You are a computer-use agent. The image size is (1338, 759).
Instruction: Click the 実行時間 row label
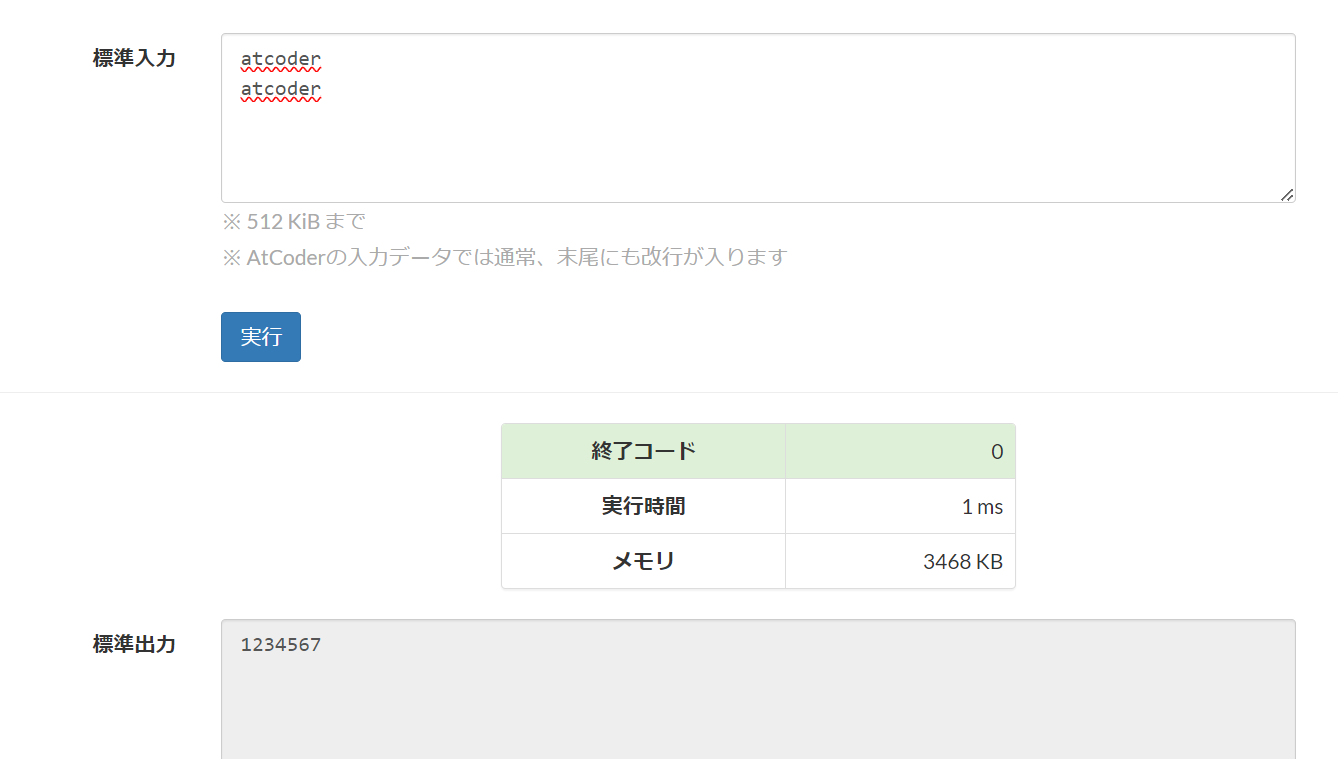(x=643, y=505)
